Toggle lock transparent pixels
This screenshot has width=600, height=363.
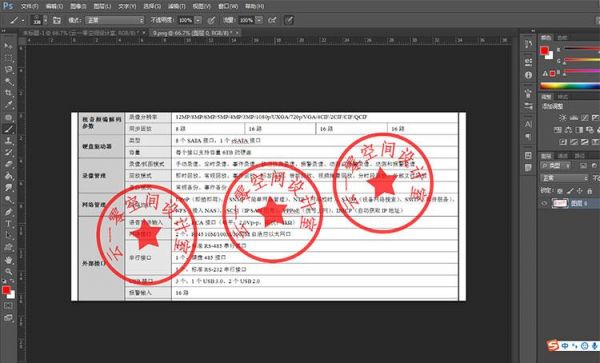pyautogui.click(x=560, y=190)
